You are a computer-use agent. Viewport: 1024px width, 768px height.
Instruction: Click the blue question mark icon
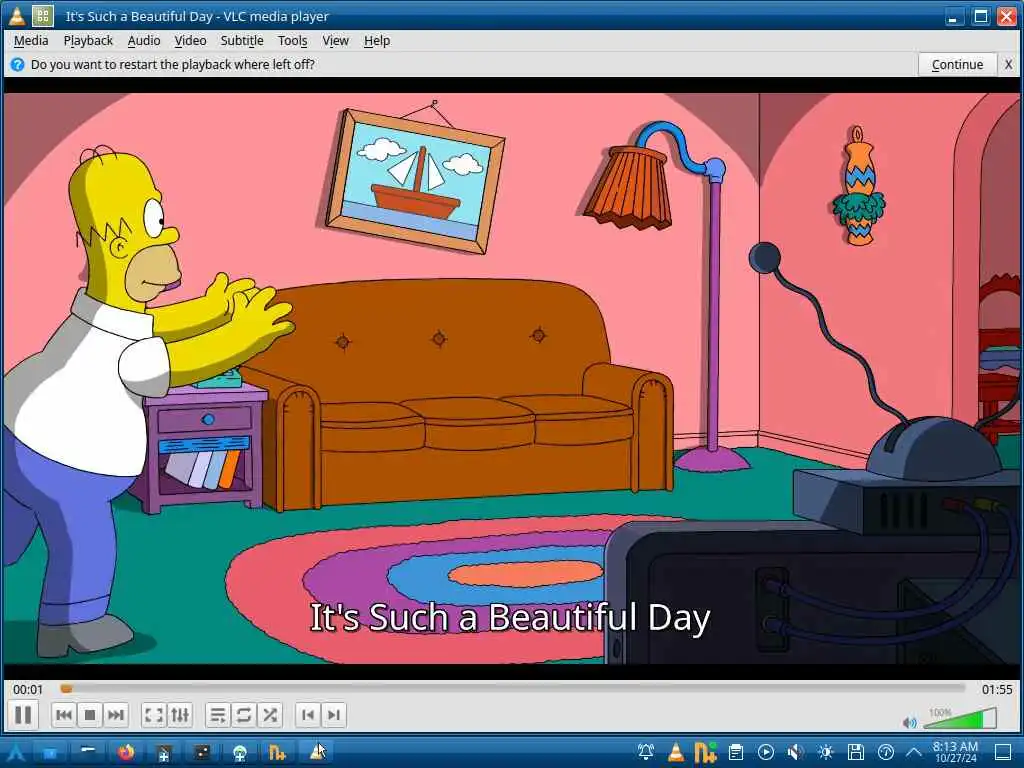(18, 65)
